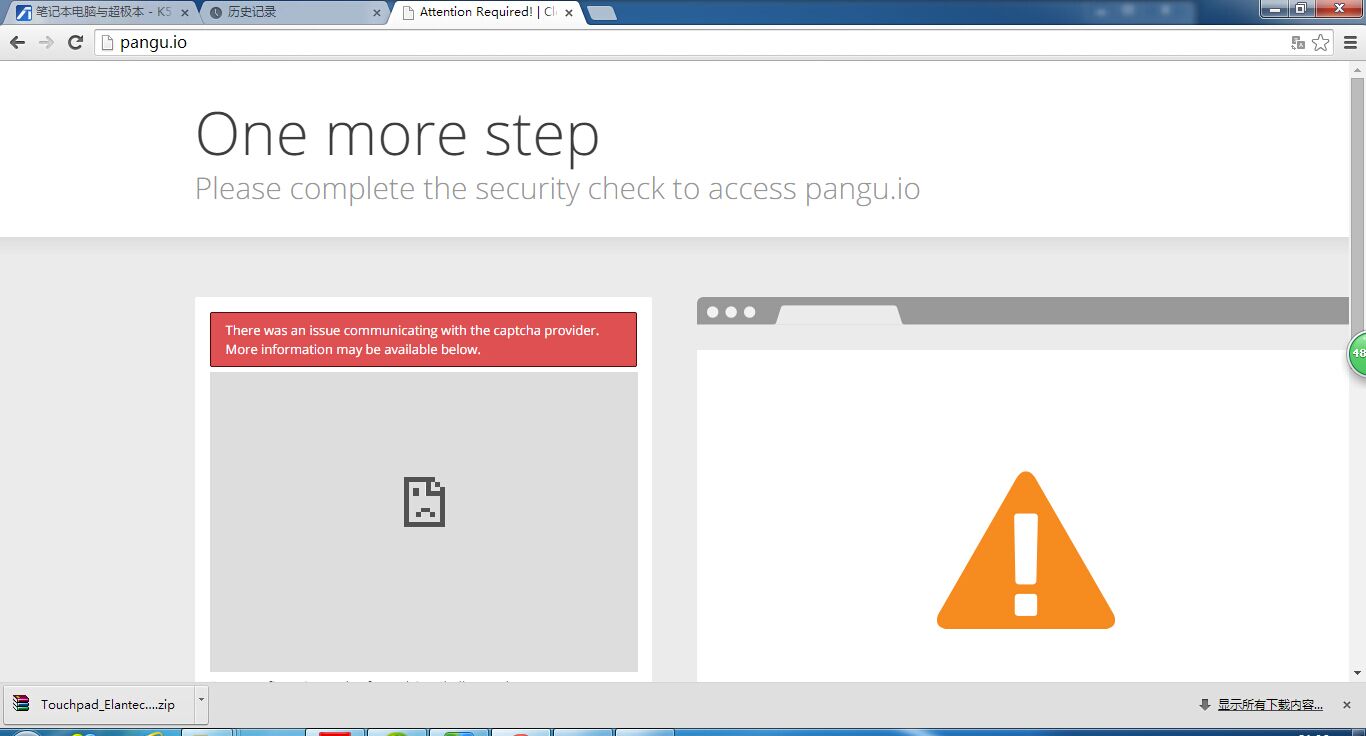Restore down the Chrome window
1366x736 pixels.
1301,9
